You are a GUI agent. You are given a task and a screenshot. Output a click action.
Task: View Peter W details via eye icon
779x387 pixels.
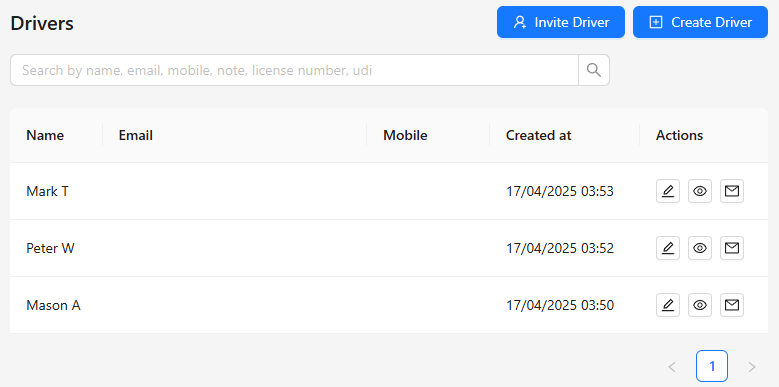point(700,248)
